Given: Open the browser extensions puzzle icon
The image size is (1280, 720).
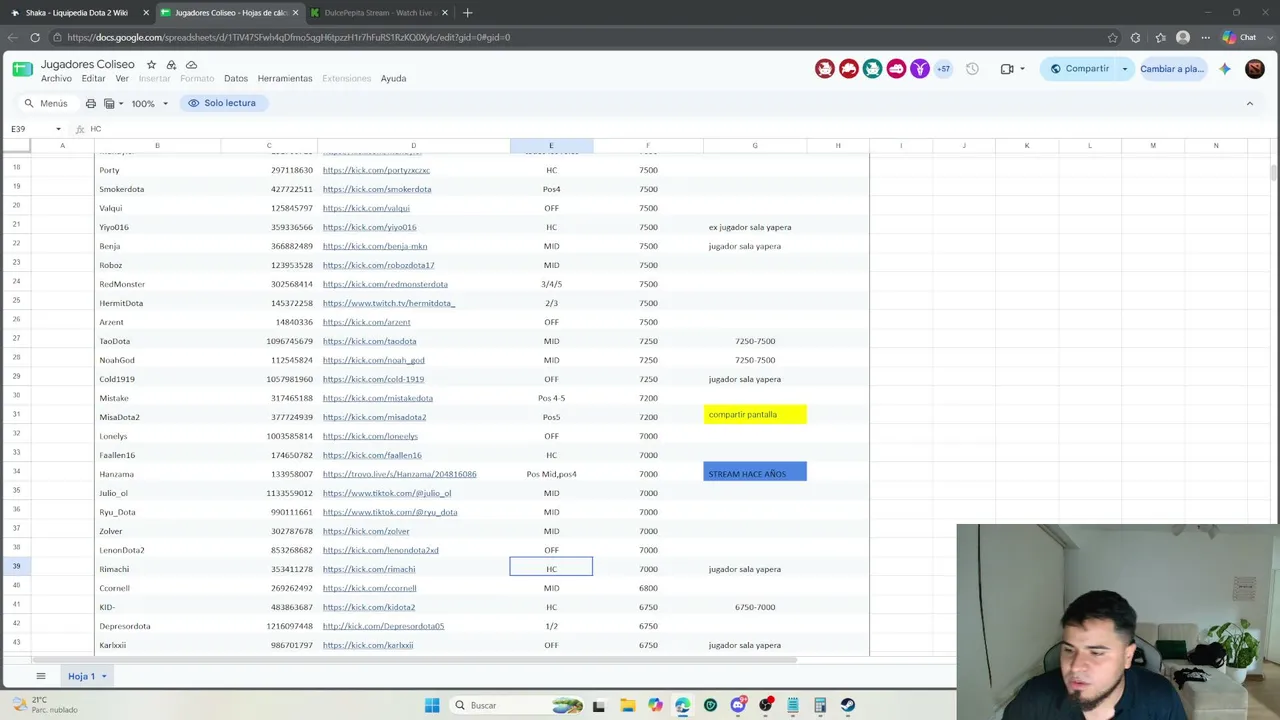Looking at the screenshot, I should 1135,37.
